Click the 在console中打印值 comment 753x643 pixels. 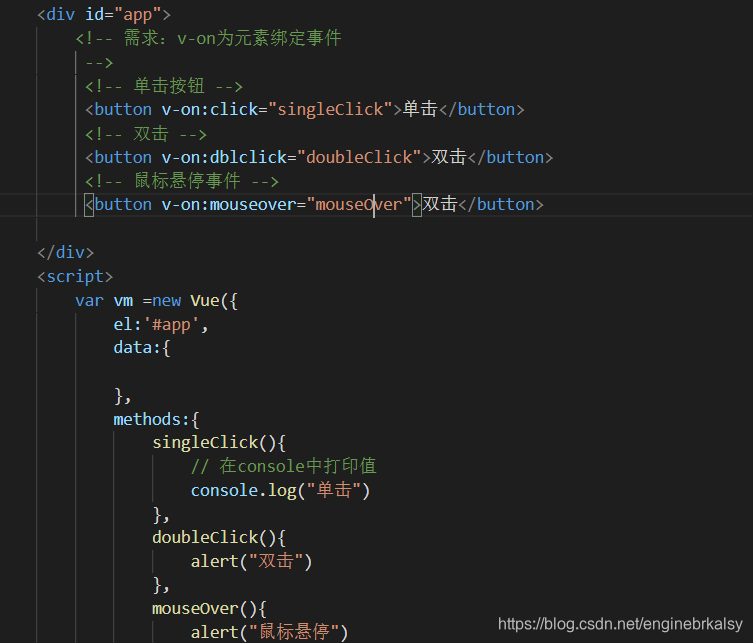[283, 466]
